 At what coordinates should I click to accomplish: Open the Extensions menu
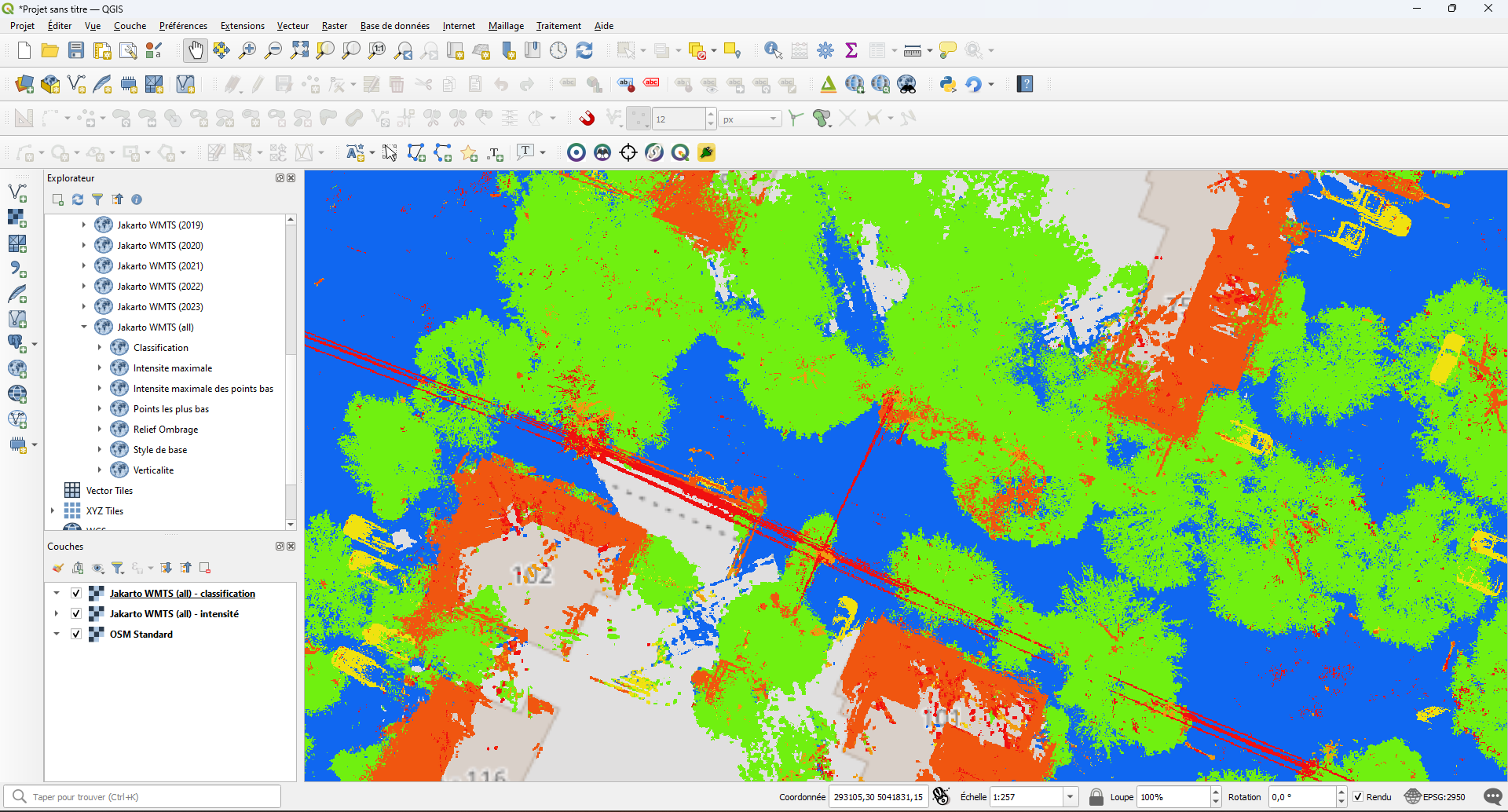click(242, 26)
